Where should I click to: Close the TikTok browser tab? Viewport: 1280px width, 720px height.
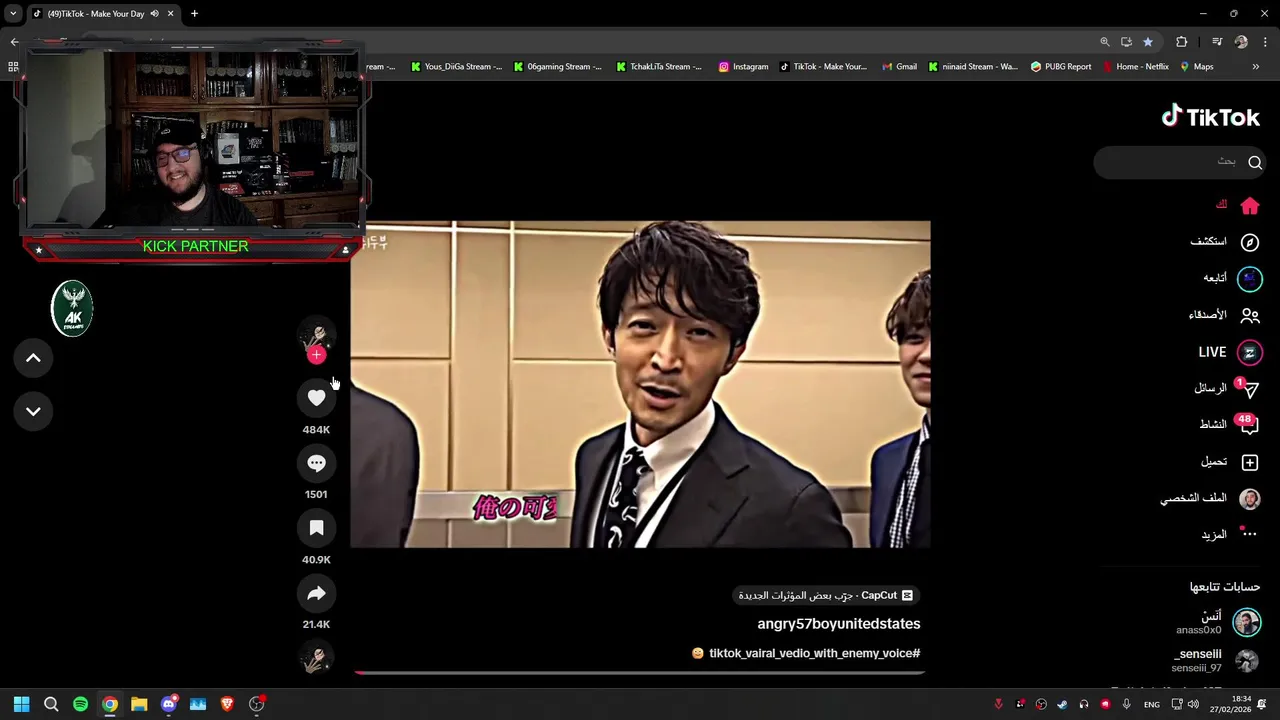pos(170,14)
